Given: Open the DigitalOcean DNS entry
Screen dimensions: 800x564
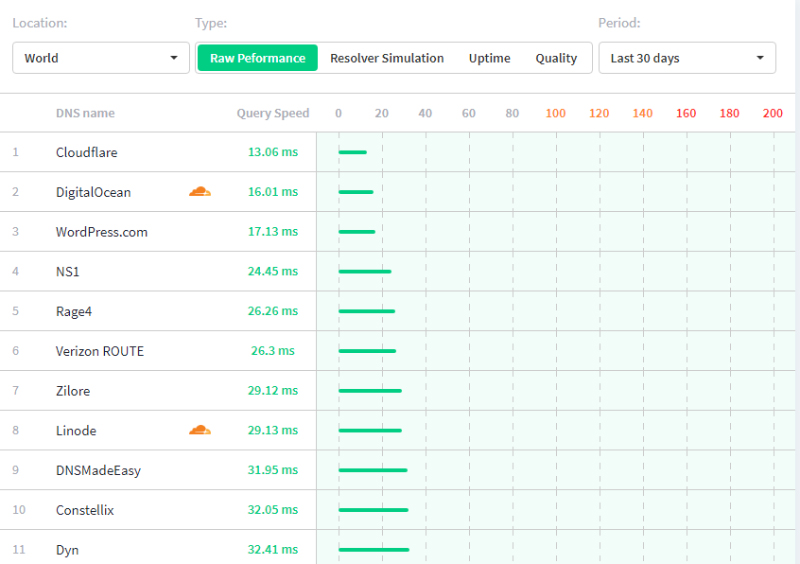Looking at the screenshot, I should (x=93, y=192).
